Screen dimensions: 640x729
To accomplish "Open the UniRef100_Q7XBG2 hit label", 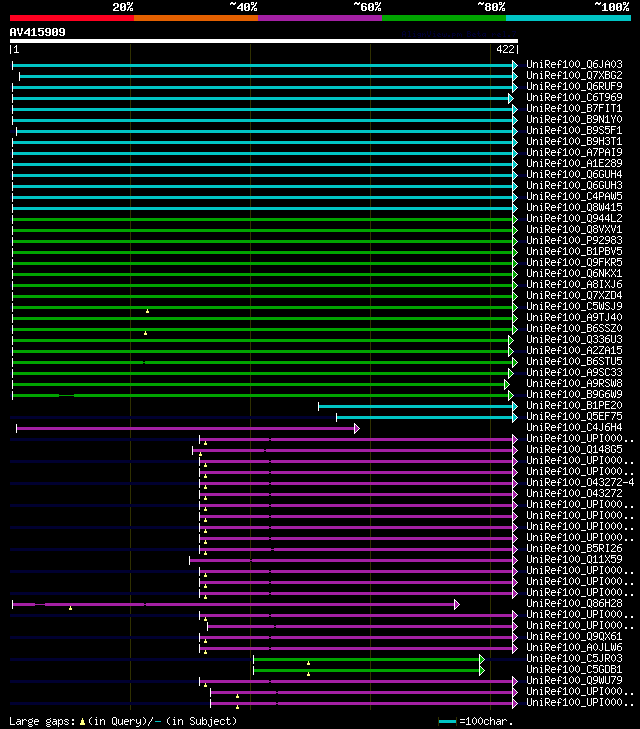I will click(574, 75).
